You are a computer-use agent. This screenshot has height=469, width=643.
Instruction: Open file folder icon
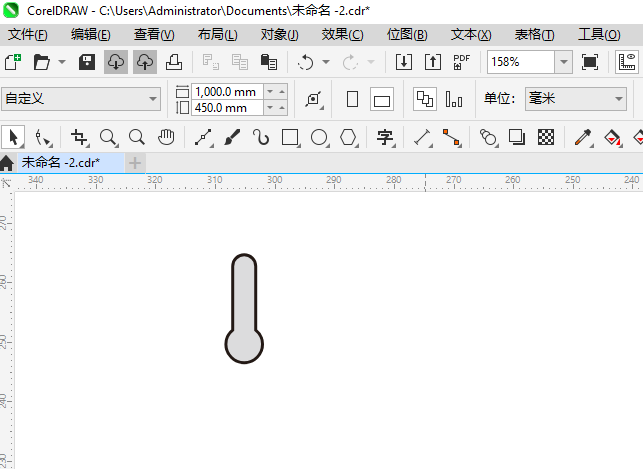click(42, 62)
